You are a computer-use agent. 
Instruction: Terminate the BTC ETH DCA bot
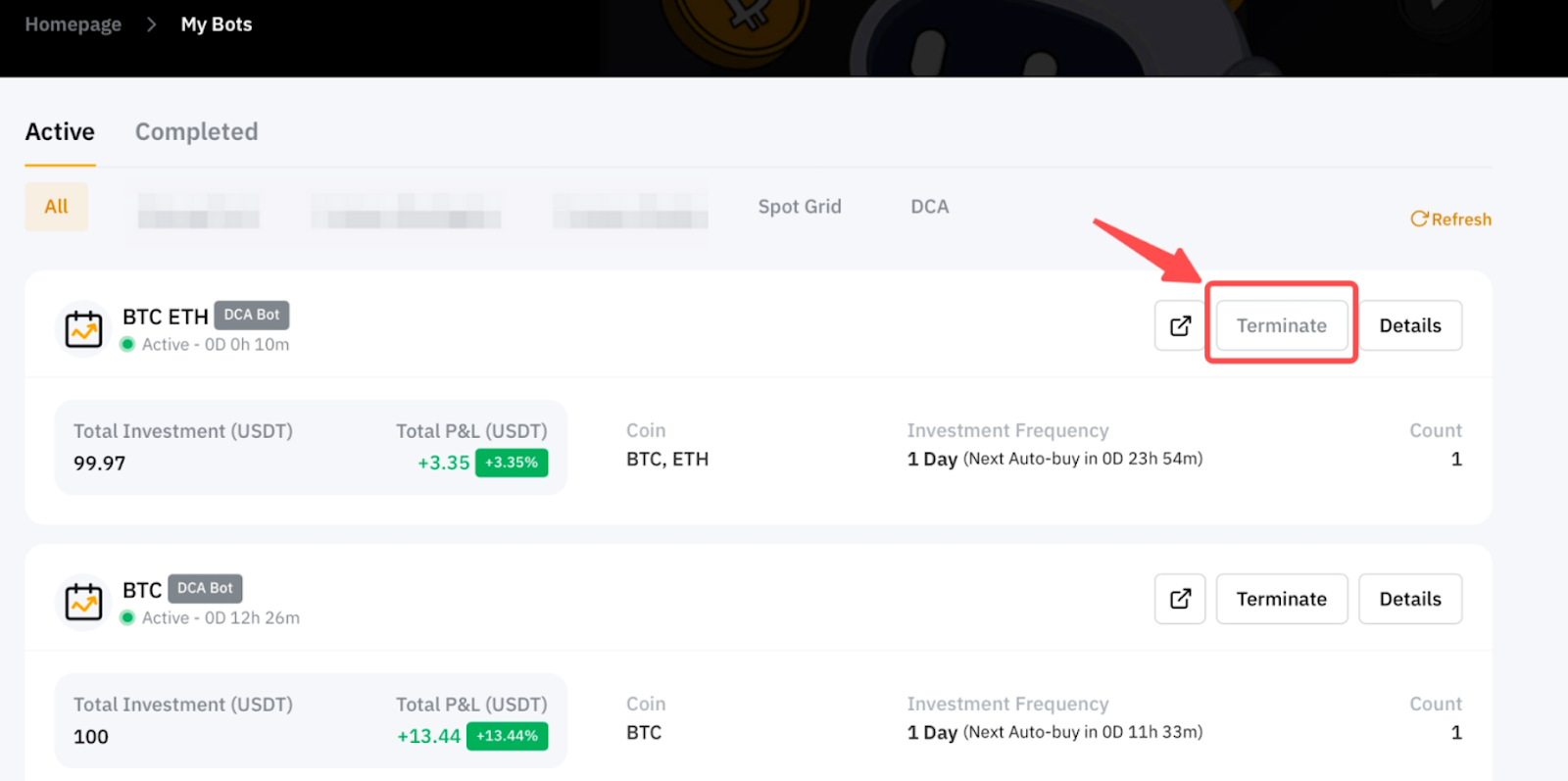1281,325
